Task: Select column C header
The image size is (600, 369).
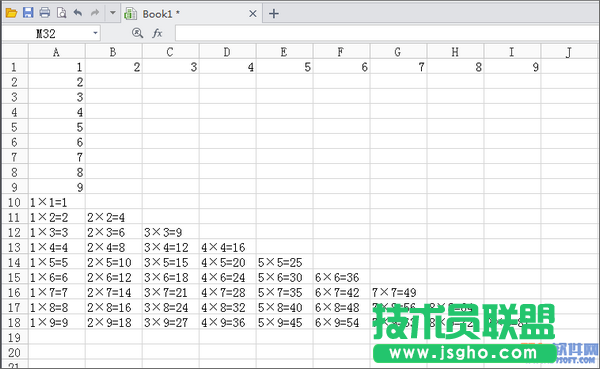Action: 171,52
